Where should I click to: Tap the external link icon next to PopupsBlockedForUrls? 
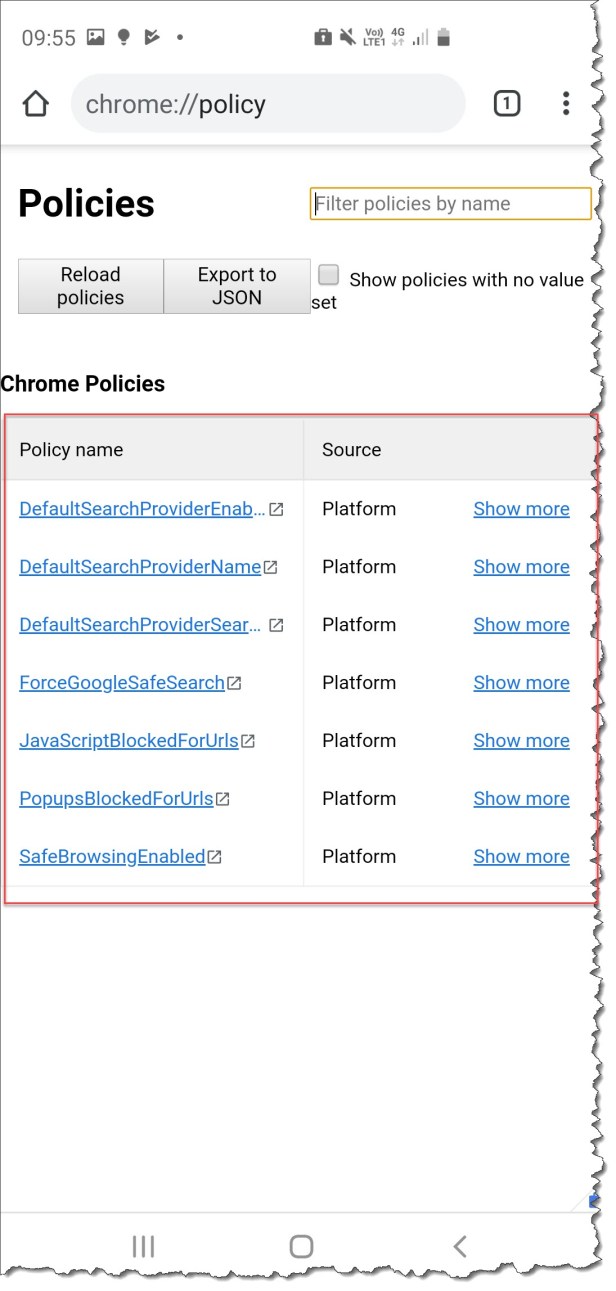(x=222, y=798)
